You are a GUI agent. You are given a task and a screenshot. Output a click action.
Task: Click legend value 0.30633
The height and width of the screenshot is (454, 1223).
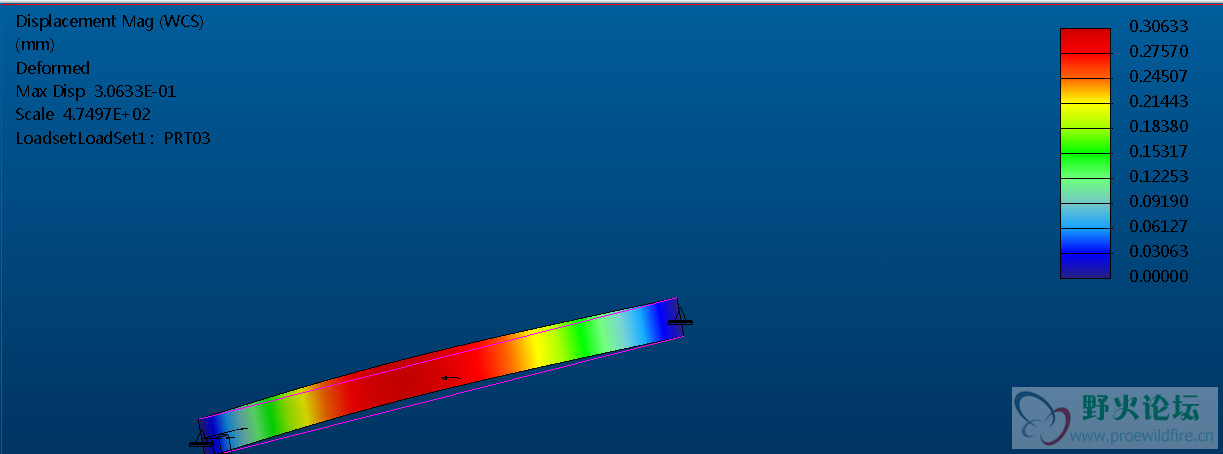pyautogui.click(x=1158, y=26)
